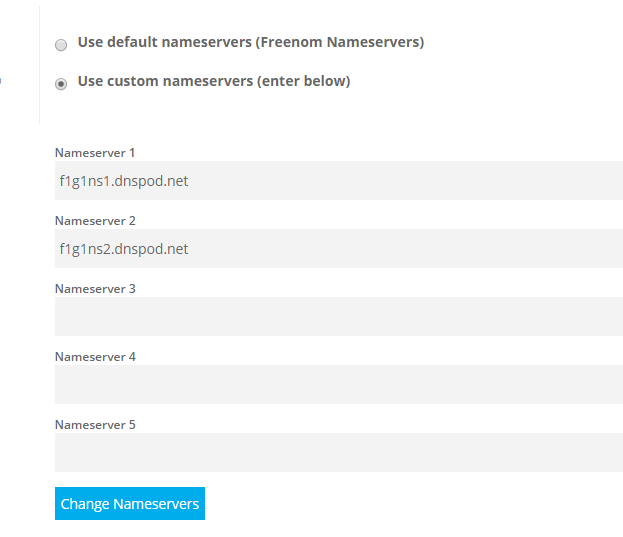Focus the empty Nameserver 4 field
Viewport: 623px width, 537px height.
[x=339, y=384]
